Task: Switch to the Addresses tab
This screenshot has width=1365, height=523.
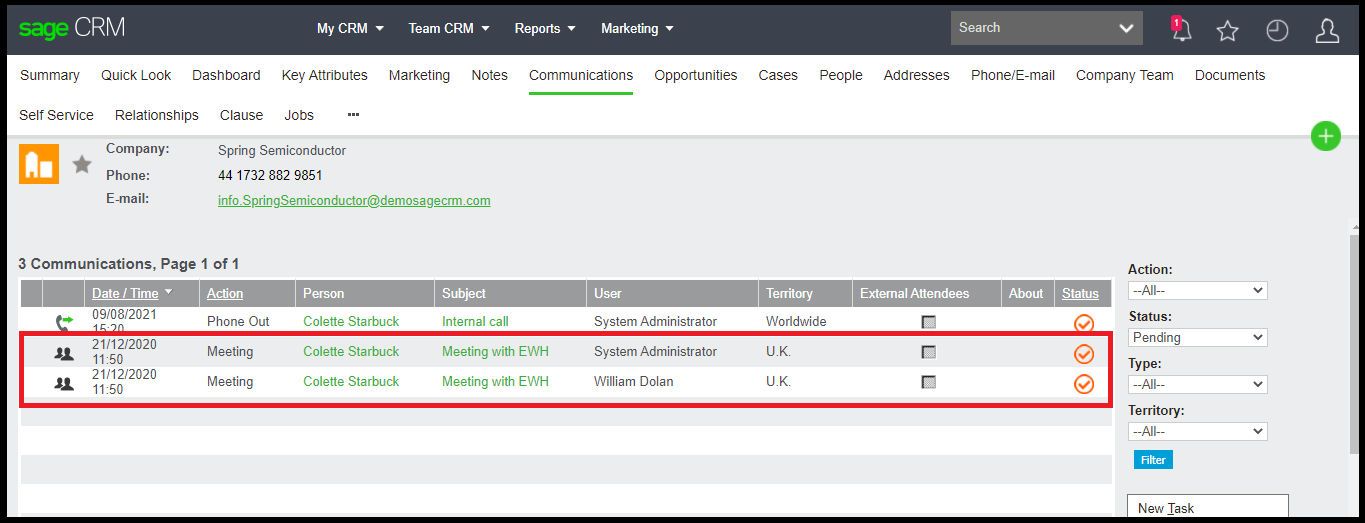Action: [x=917, y=75]
